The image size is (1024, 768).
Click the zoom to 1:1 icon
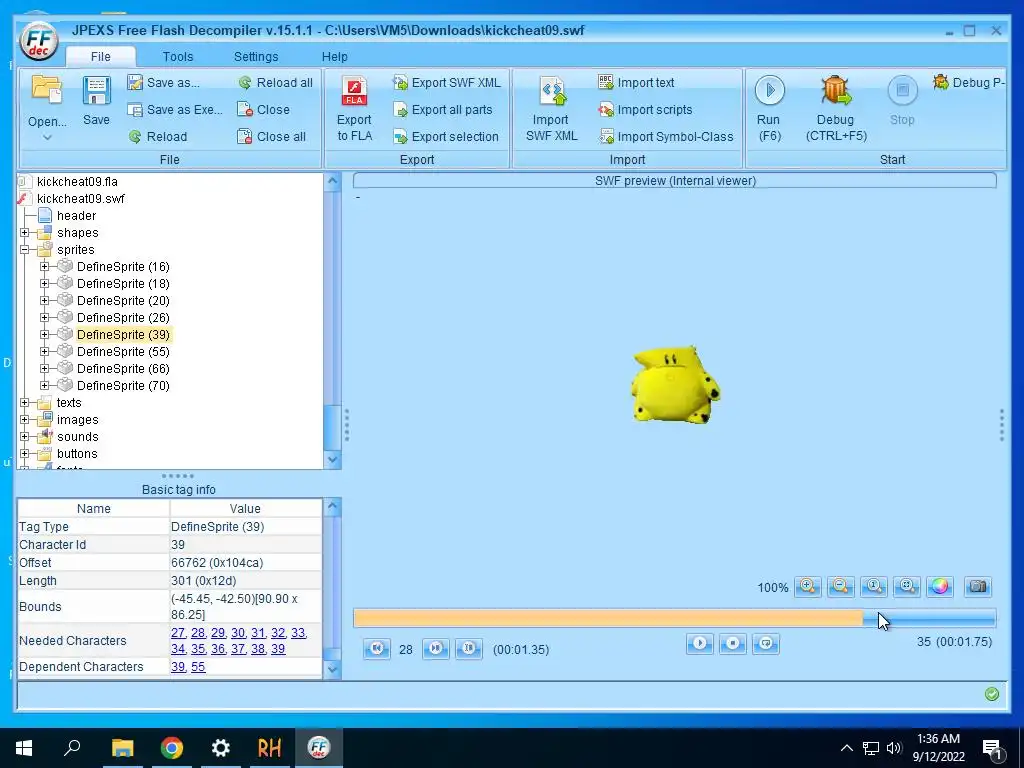click(x=874, y=586)
